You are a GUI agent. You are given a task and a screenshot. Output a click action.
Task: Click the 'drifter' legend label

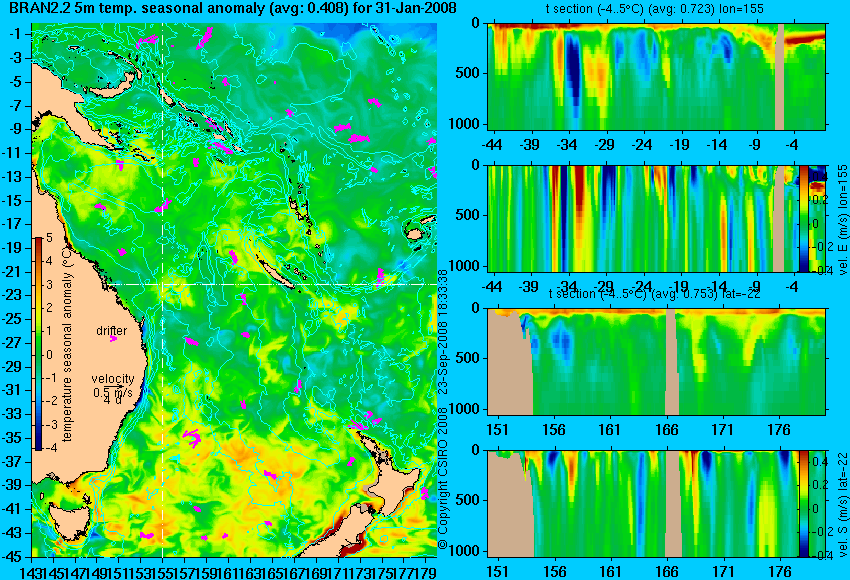[112, 330]
